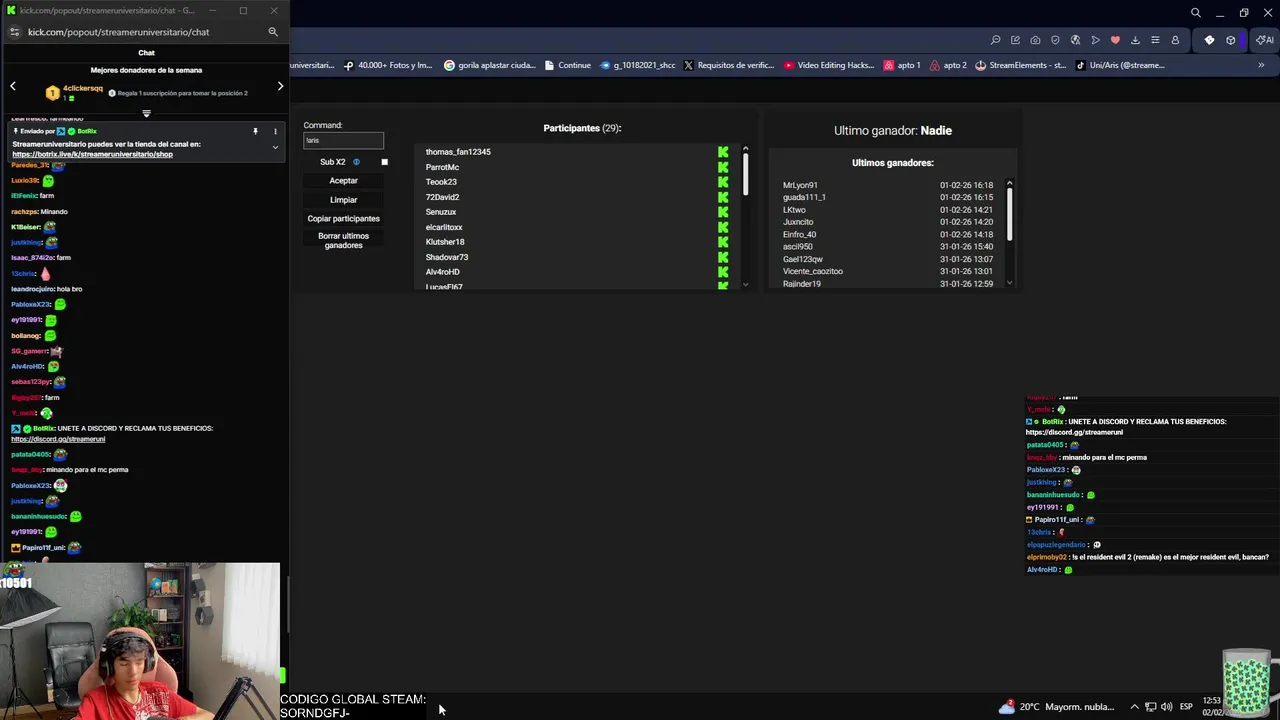Click the Aceptar button
Viewport: 1280px width, 720px height.
(x=343, y=181)
